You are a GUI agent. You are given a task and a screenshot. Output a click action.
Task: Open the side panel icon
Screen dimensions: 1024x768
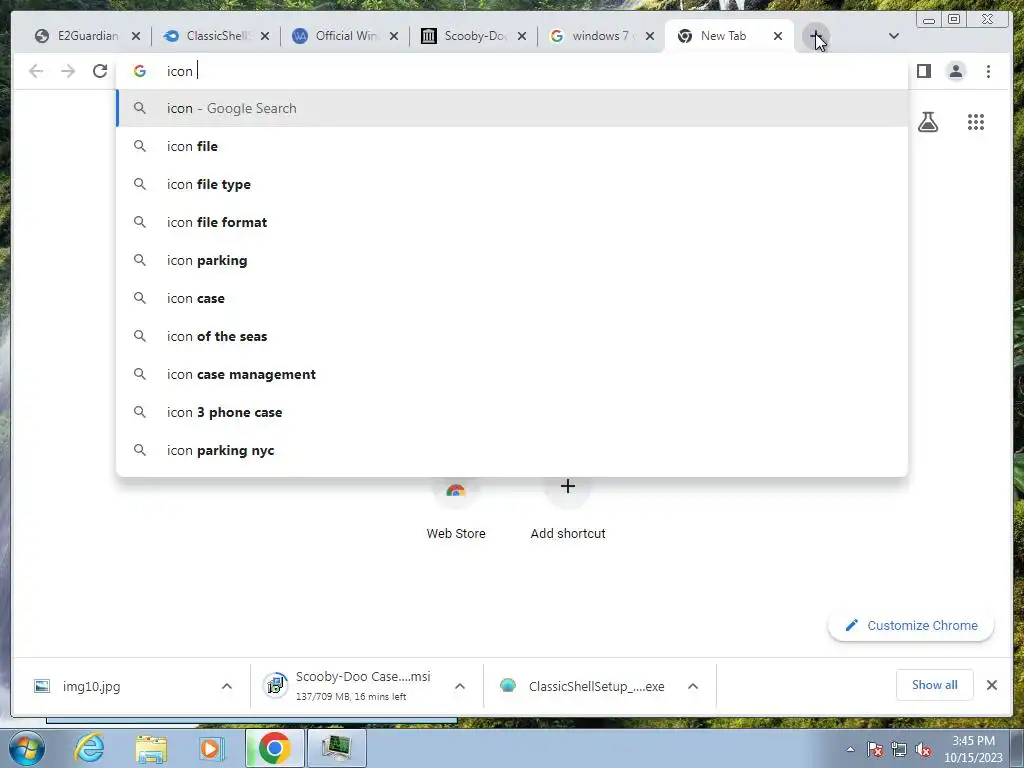[923, 71]
